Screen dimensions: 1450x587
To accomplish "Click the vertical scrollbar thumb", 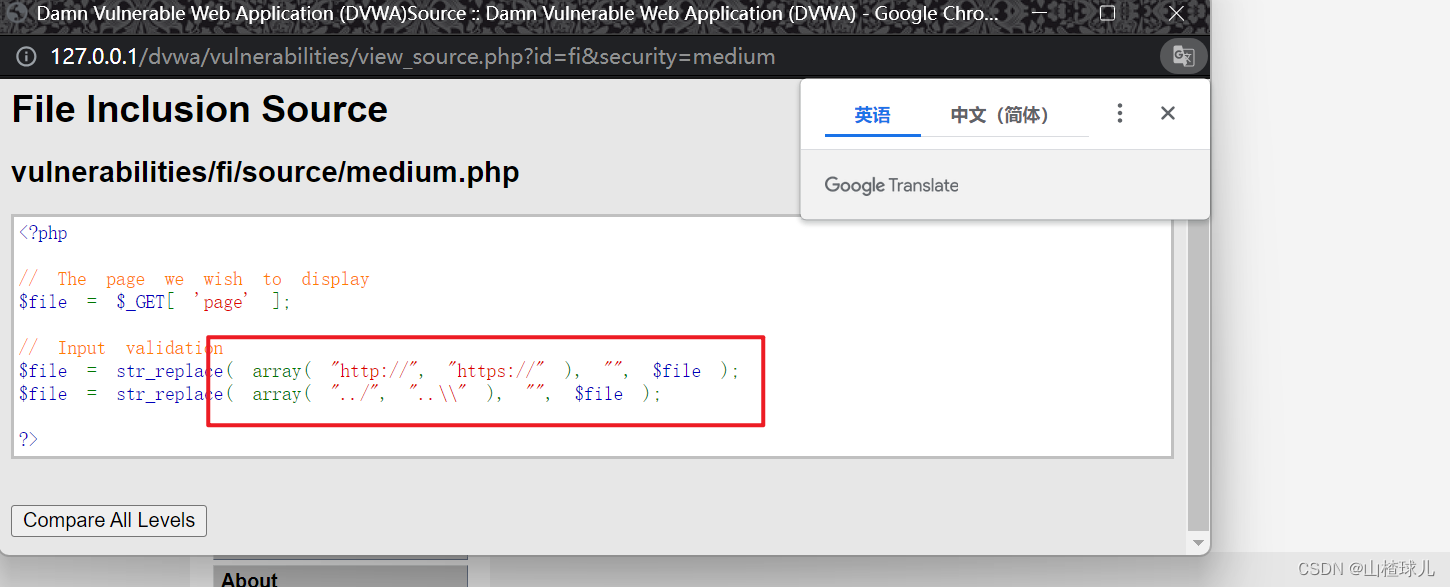I will point(1198,375).
